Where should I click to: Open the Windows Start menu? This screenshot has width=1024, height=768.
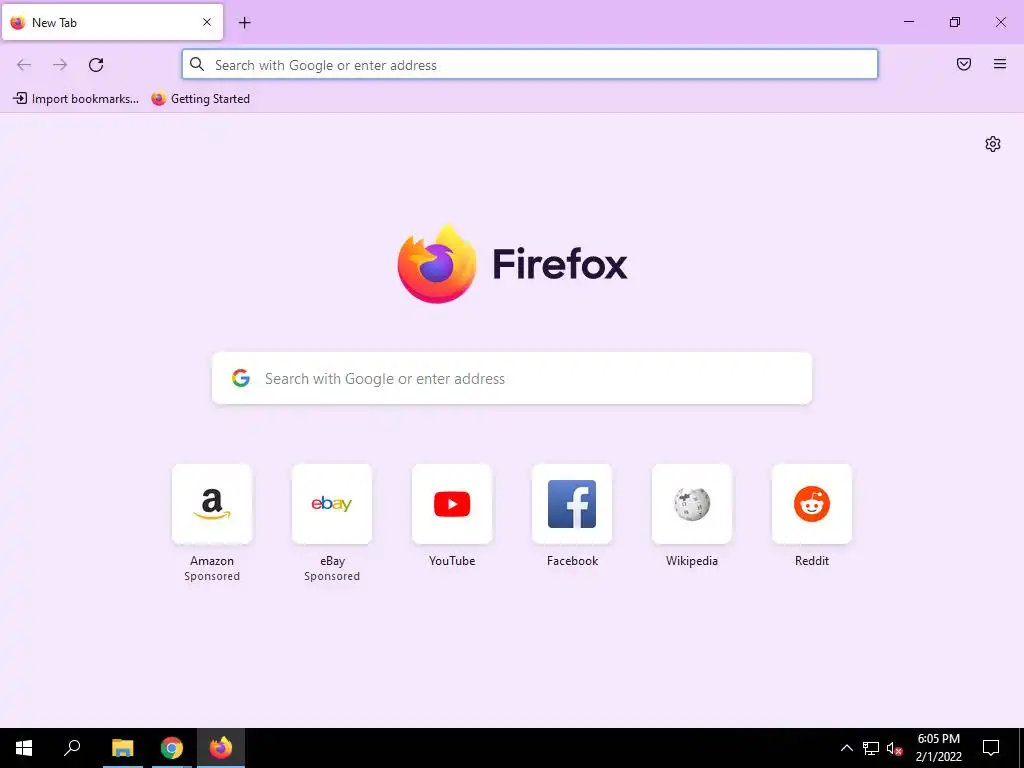pyautogui.click(x=24, y=748)
